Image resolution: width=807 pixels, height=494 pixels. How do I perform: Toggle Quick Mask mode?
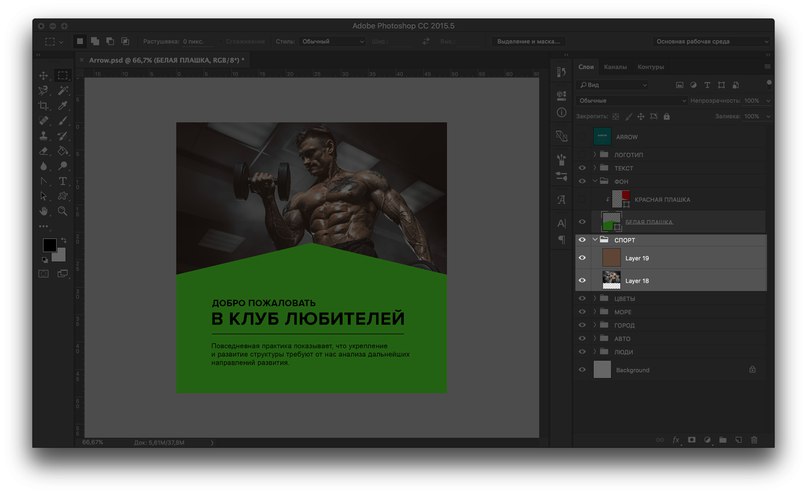point(44,274)
